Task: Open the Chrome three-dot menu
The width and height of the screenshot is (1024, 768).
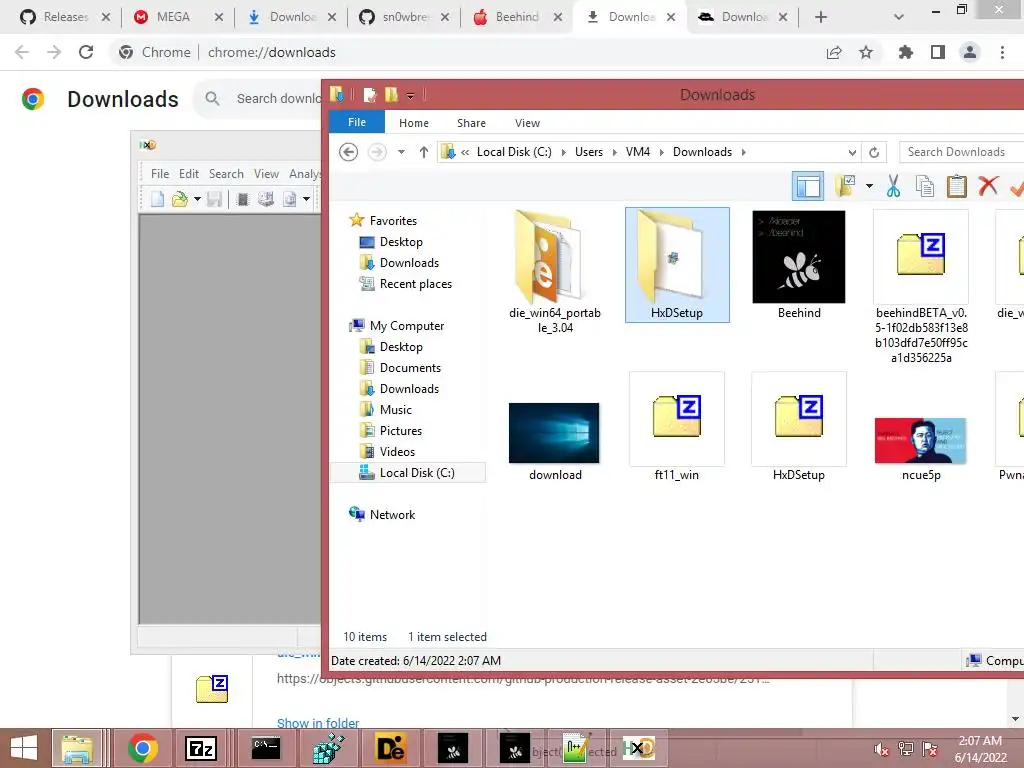Action: pyautogui.click(x=1002, y=52)
